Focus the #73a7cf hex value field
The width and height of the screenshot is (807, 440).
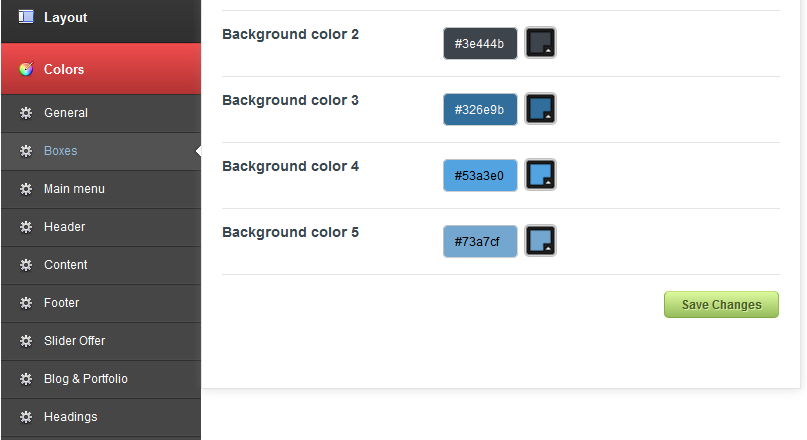pyautogui.click(x=480, y=242)
